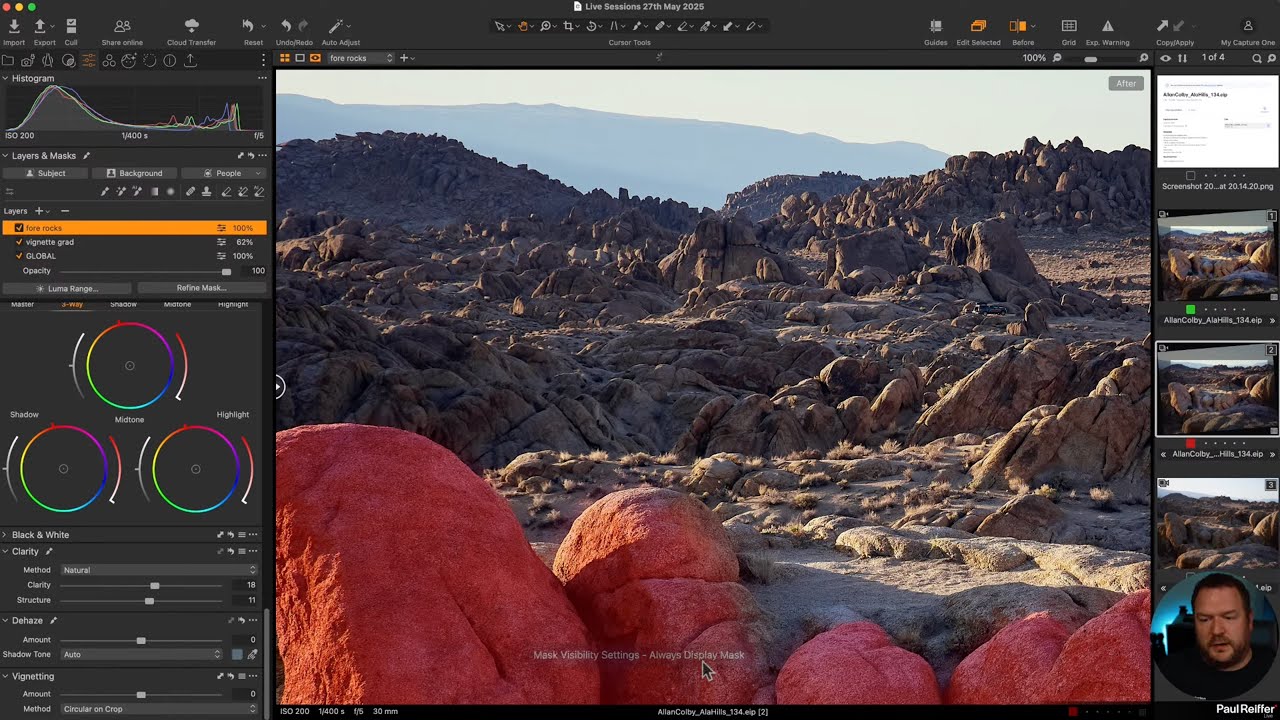This screenshot has width=1280, height=720.
Task: Open the Library tool tab
Action: click(x=8, y=61)
